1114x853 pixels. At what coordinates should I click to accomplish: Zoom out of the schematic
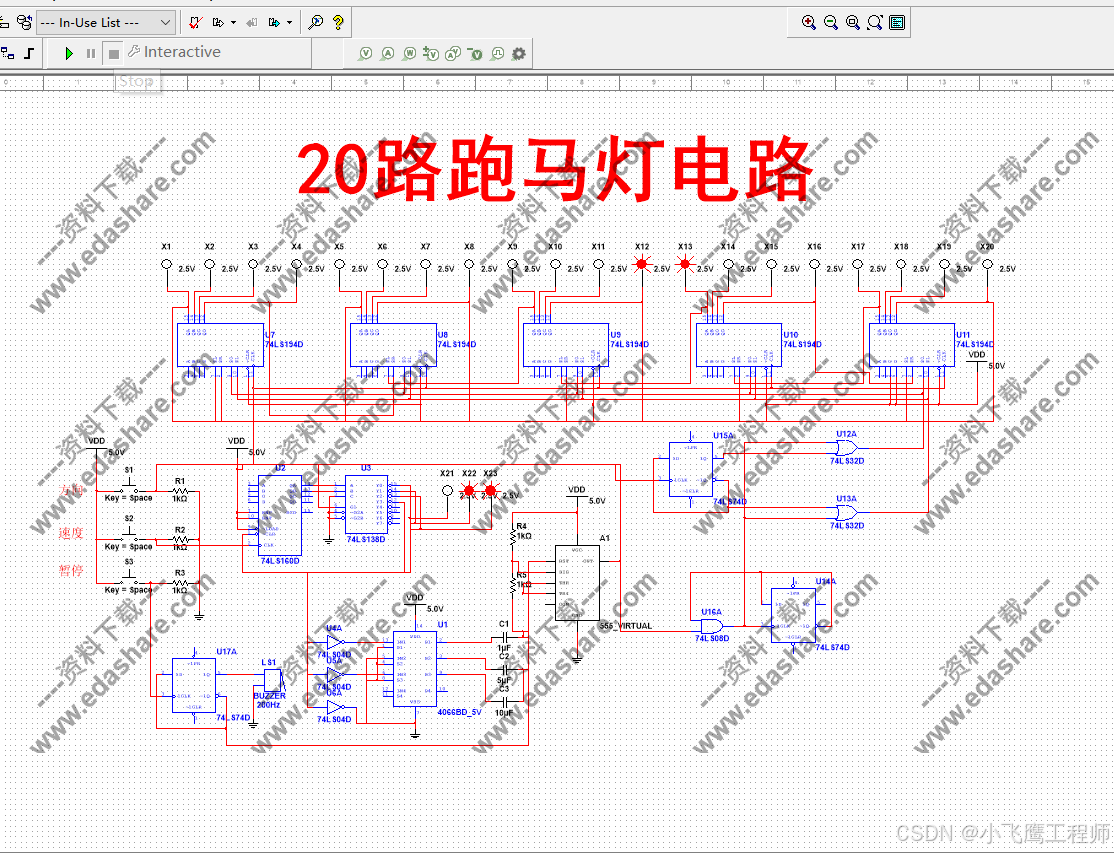coord(831,23)
